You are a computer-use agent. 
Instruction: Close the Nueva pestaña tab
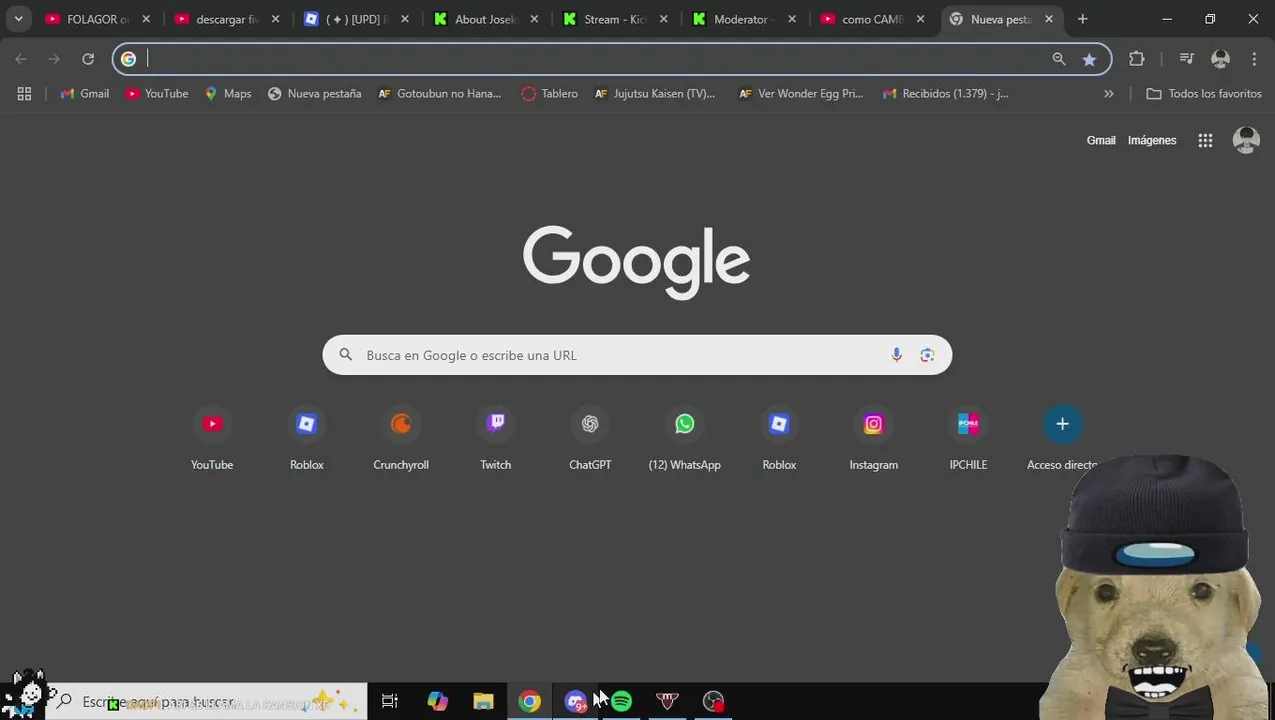(1049, 19)
